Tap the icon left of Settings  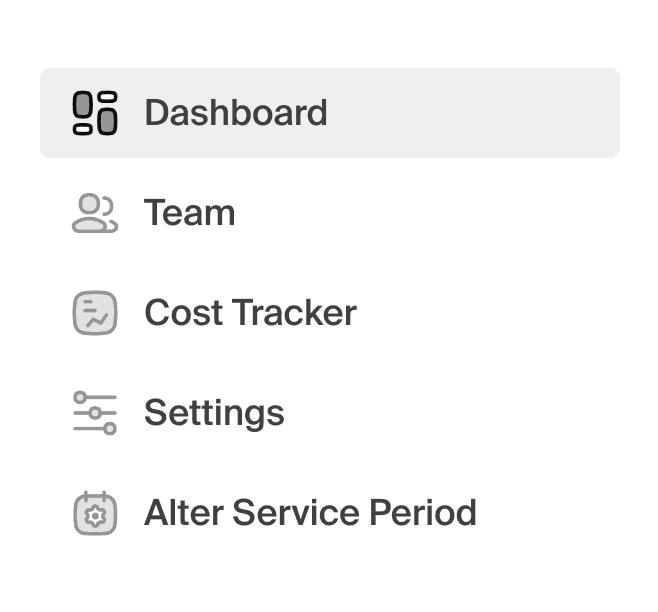(95, 413)
